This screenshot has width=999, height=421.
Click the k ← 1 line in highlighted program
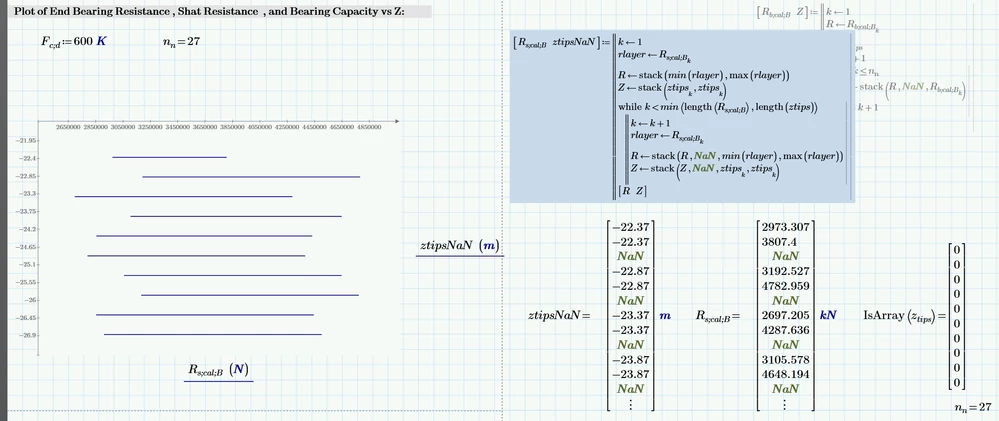click(x=630, y=43)
